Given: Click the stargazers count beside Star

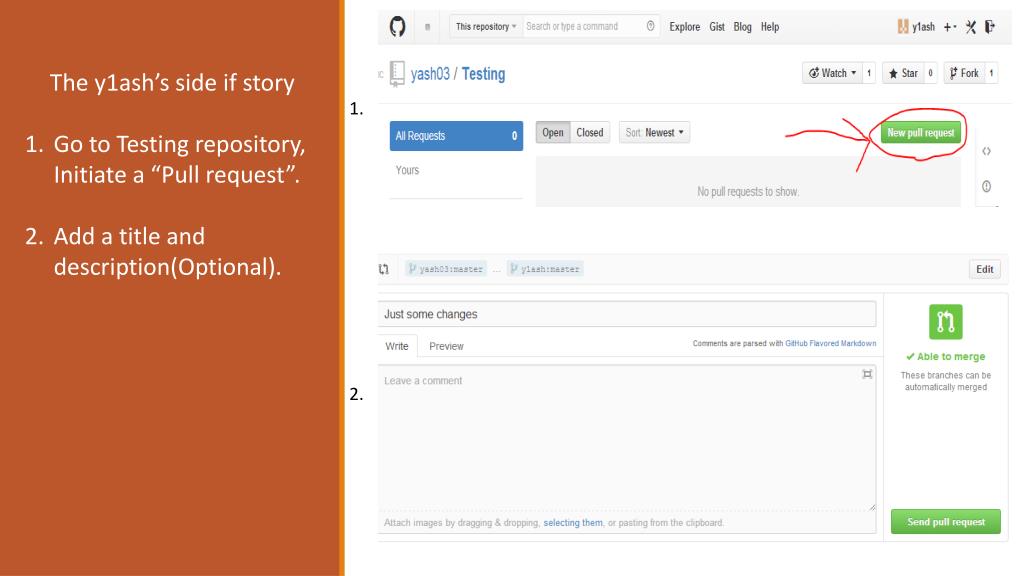Looking at the screenshot, I should (930, 73).
